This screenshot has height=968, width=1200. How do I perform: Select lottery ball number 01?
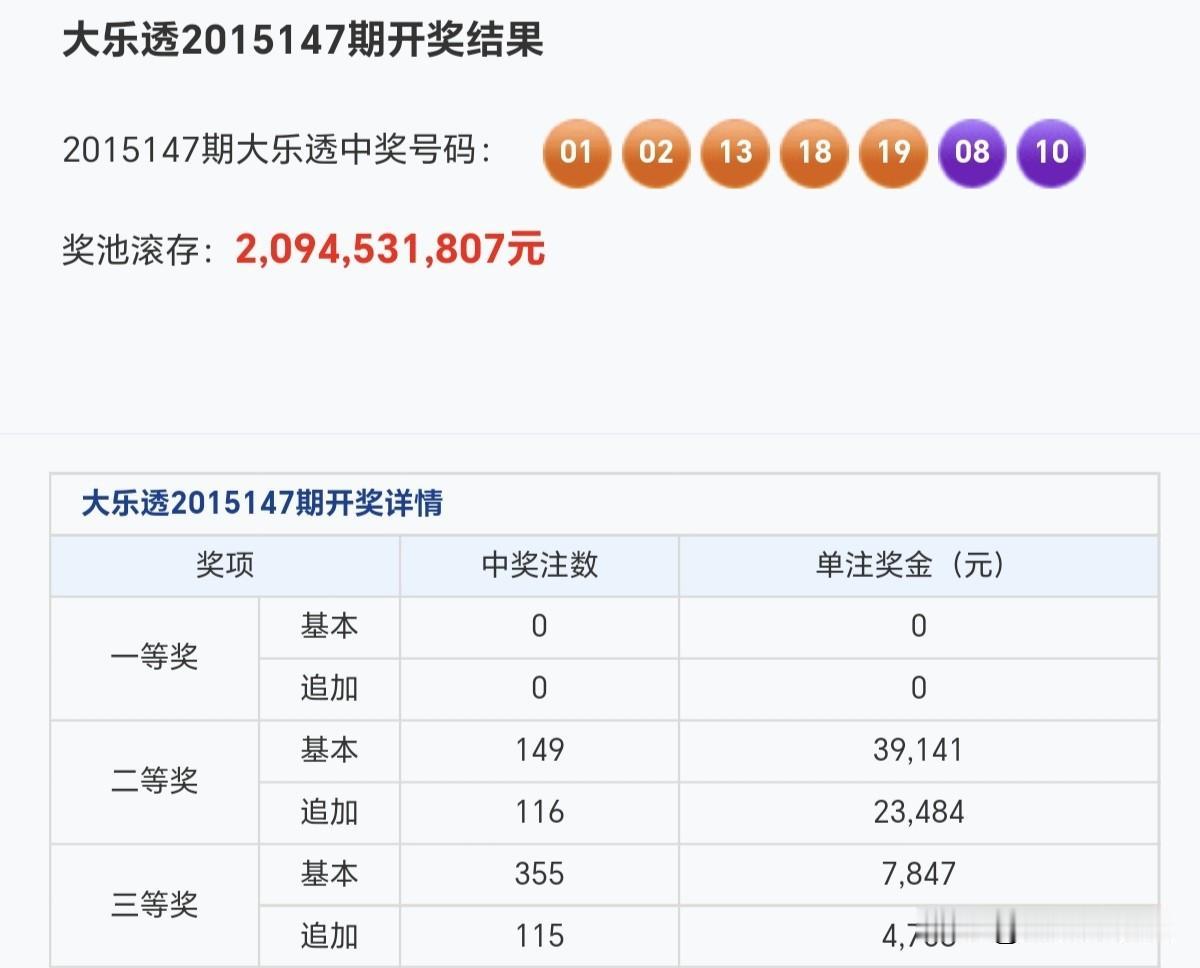click(576, 153)
